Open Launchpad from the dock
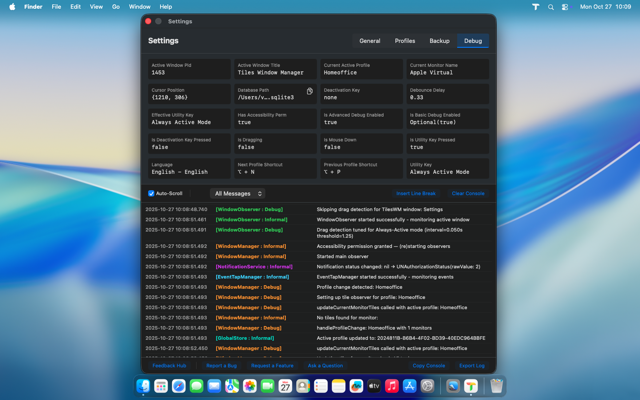Image resolution: width=640 pixels, height=400 pixels. (161, 385)
